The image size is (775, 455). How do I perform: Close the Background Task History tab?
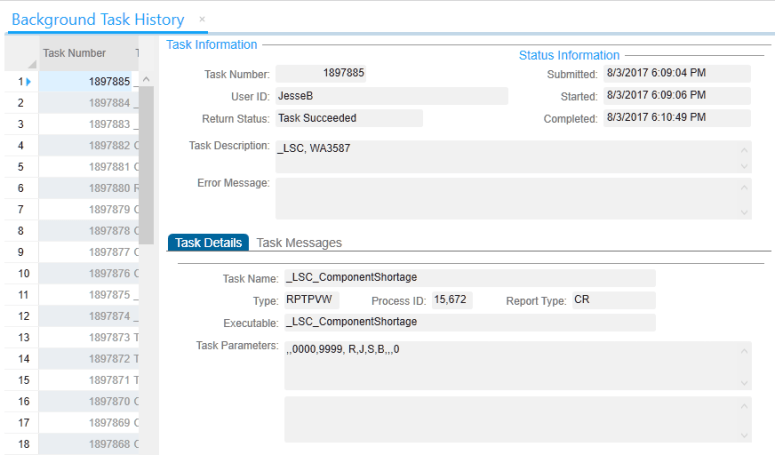click(202, 19)
